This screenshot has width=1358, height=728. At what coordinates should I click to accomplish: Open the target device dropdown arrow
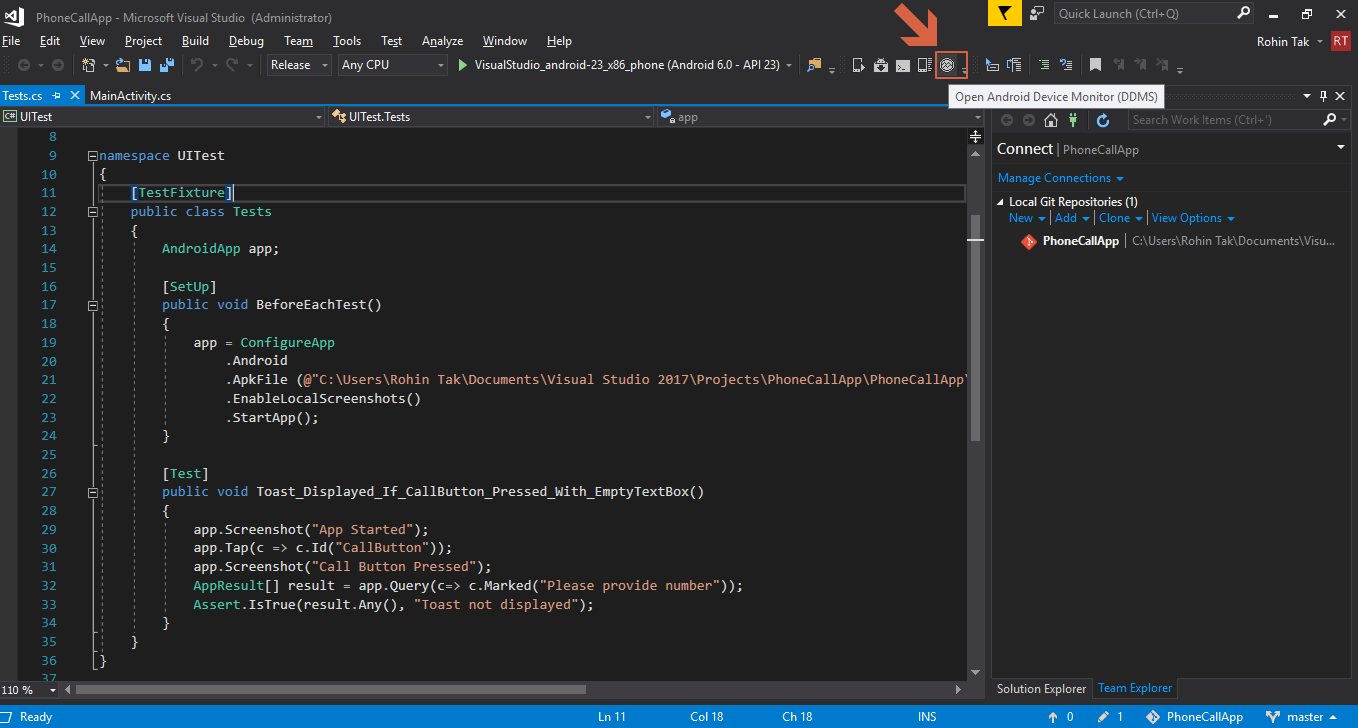point(790,65)
